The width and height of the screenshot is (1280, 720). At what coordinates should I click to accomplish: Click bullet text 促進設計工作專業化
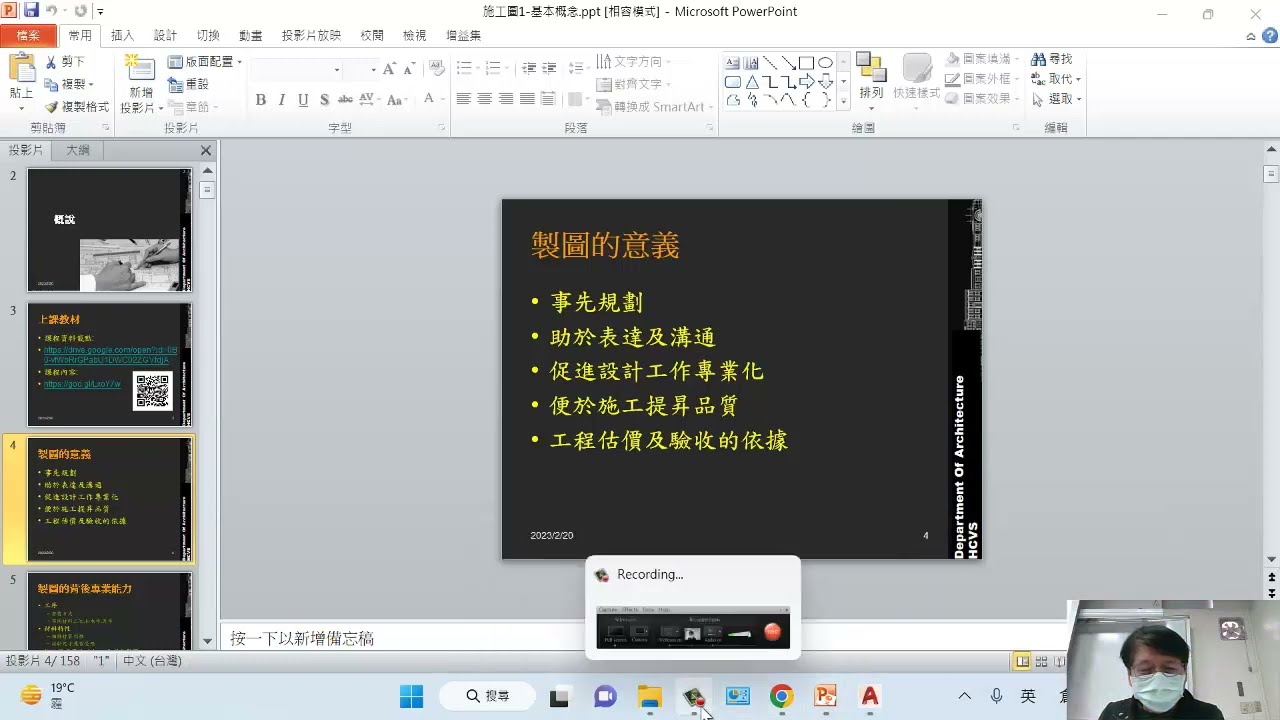pos(657,371)
